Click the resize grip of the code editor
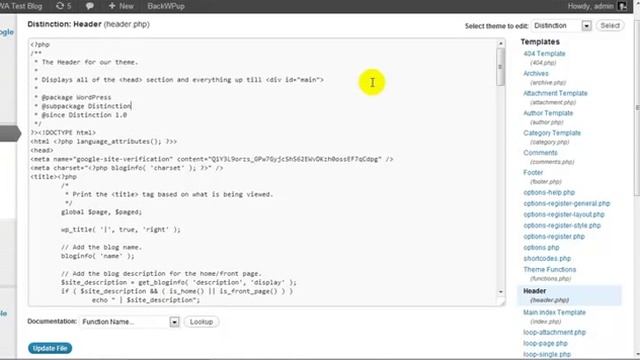The height and width of the screenshot is (360, 640). click(x=501, y=302)
